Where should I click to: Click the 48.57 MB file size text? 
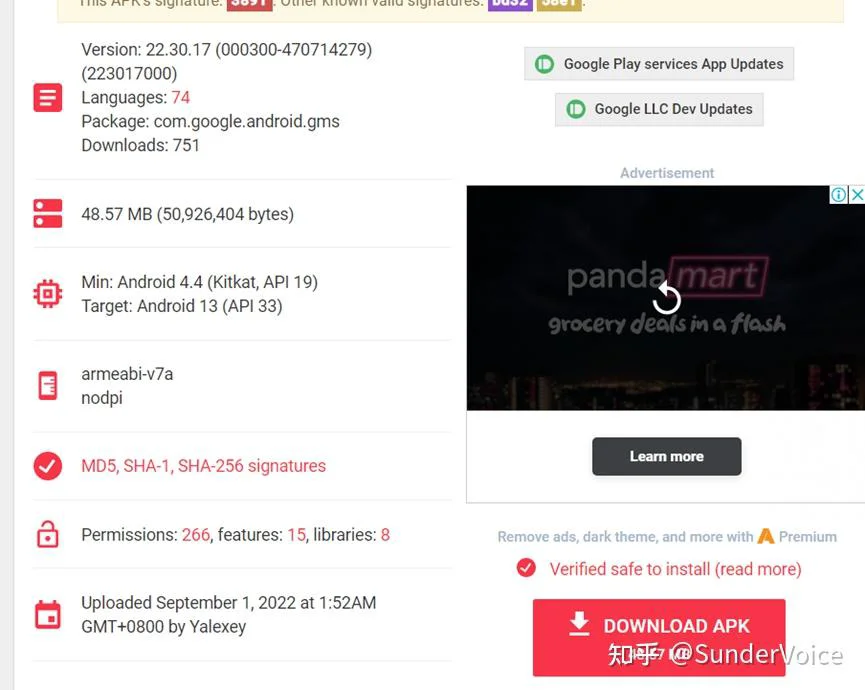point(188,214)
